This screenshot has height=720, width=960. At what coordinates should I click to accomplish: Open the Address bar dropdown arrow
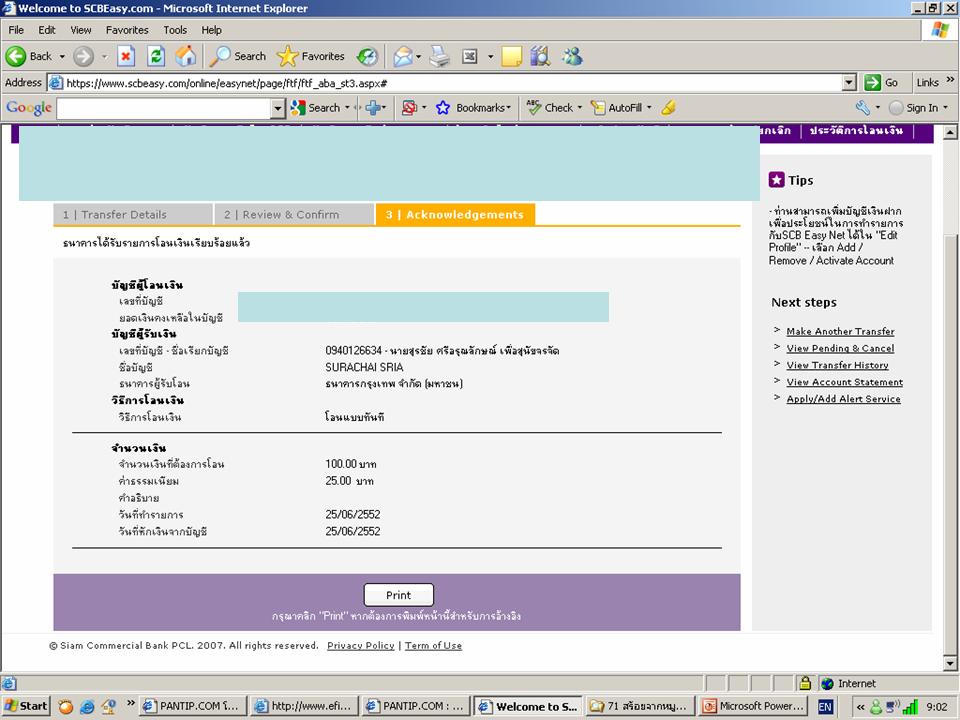pyautogui.click(x=849, y=83)
